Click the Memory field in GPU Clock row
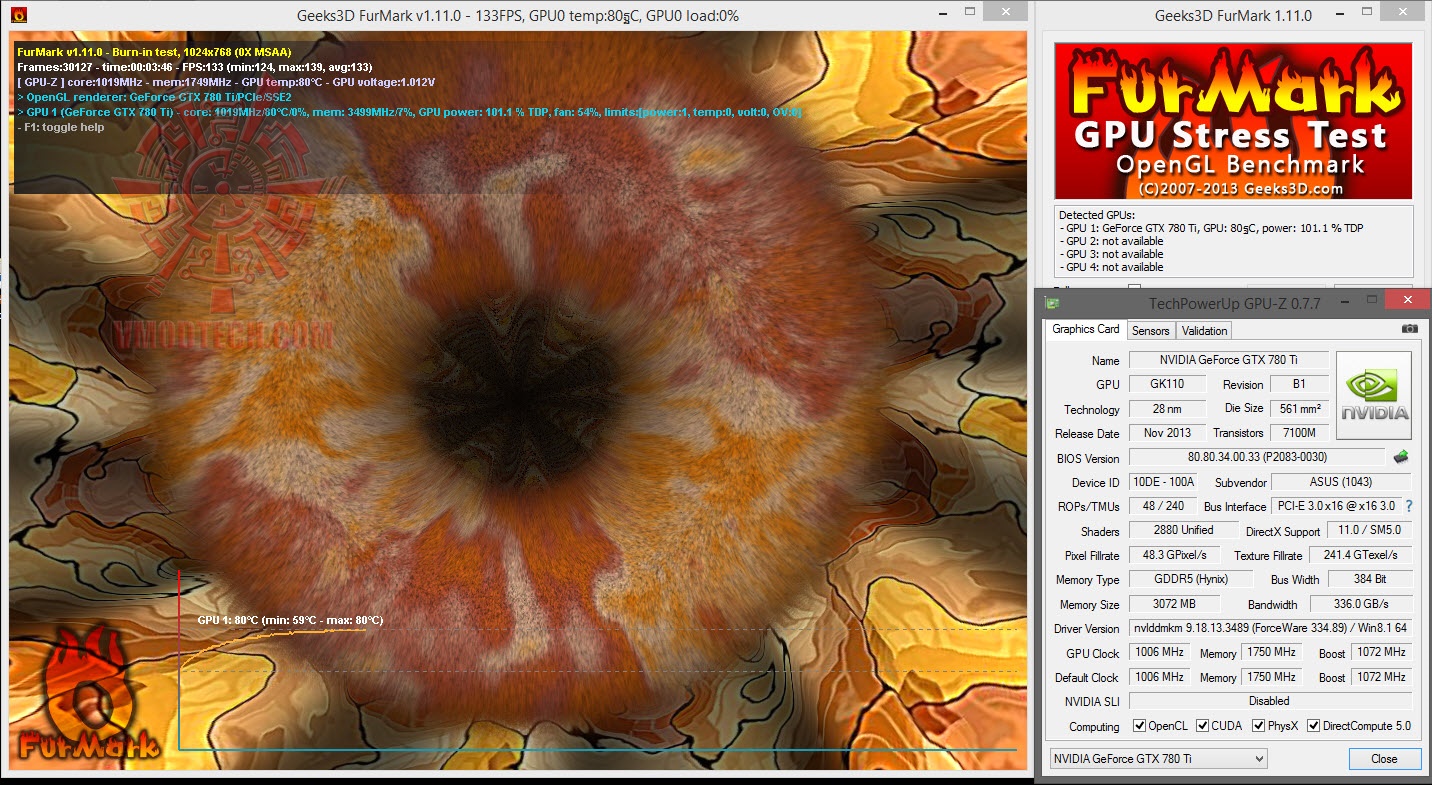The height and width of the screenshot is (785, 1432). tap(1272, 652)
